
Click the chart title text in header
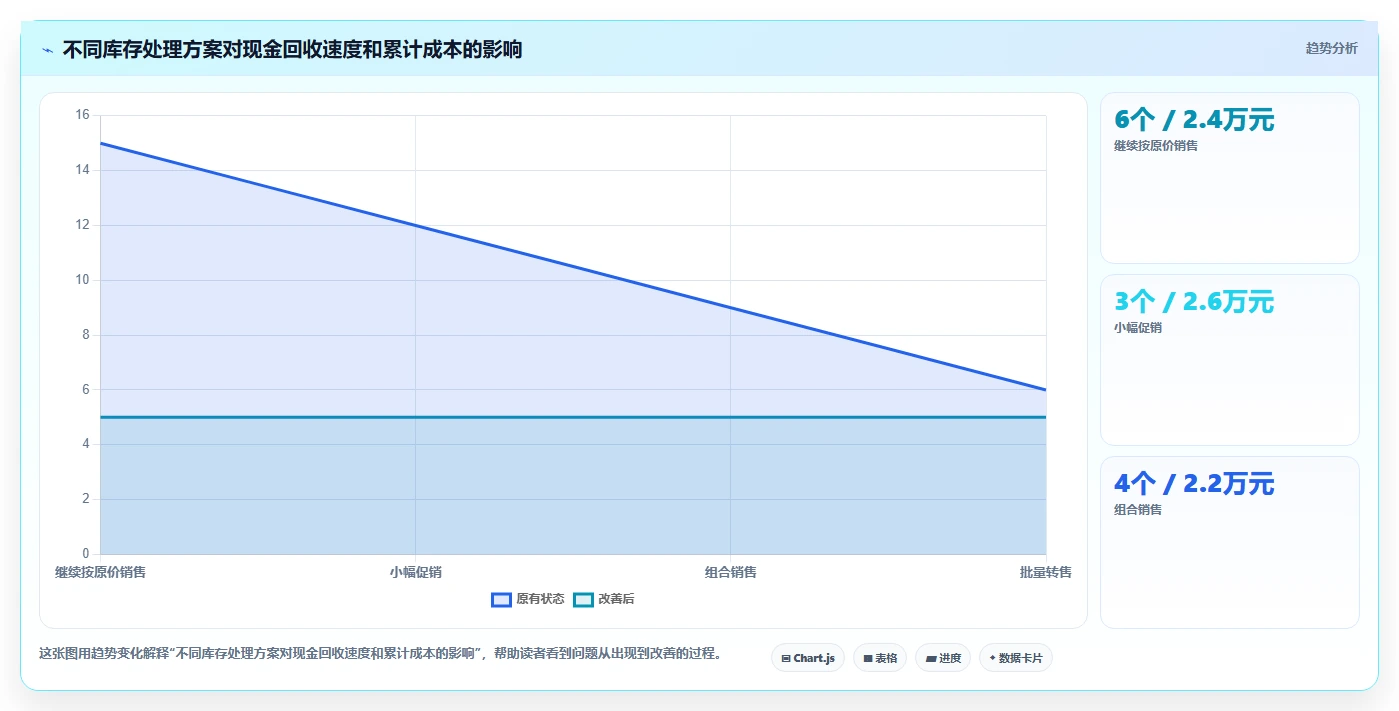pos(292,50)
